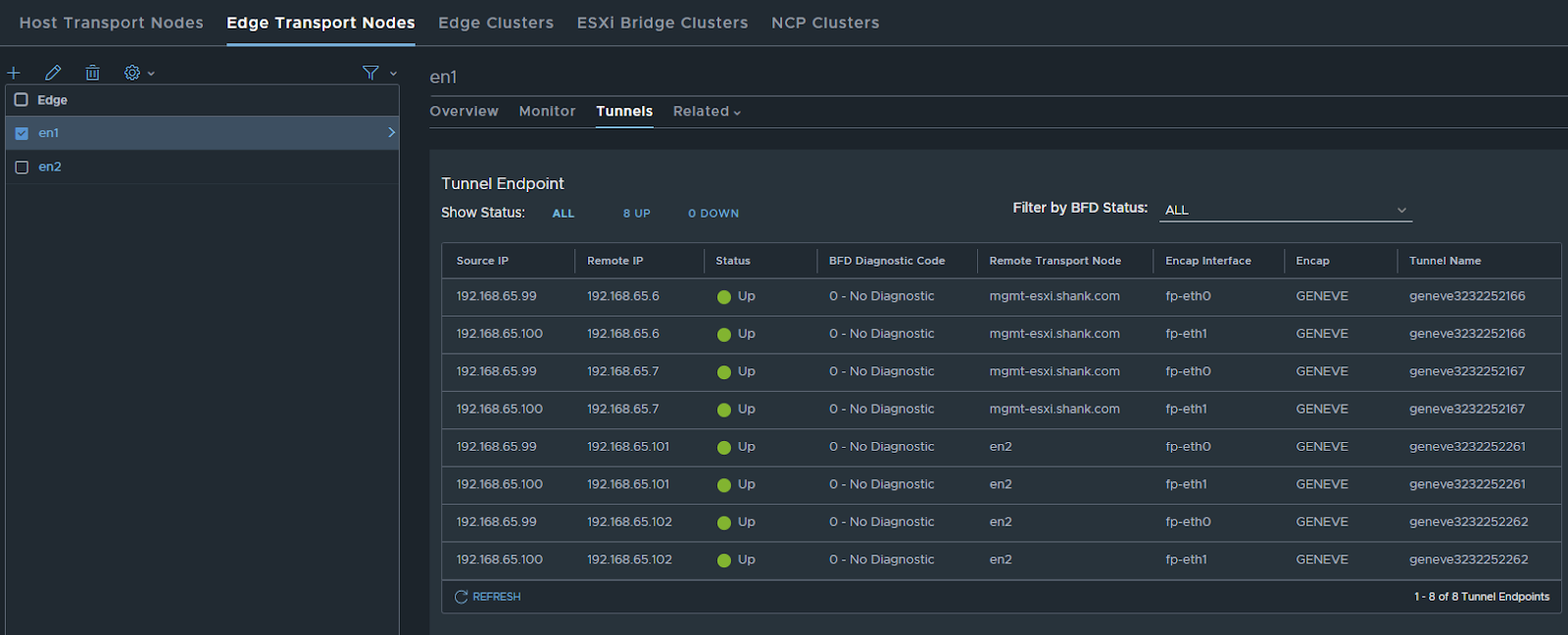
Task: Click the Tunnel Endpoint section title
Action: pyautogui.click(x=503, y=184)
